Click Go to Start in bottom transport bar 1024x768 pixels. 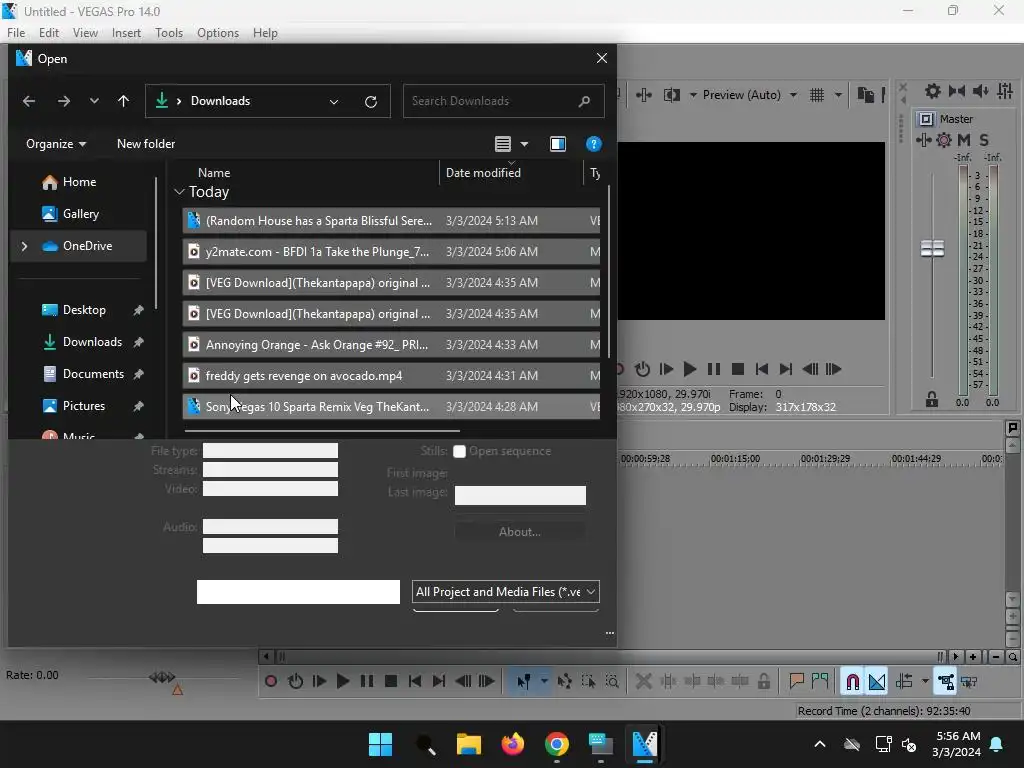pos(414,681)
